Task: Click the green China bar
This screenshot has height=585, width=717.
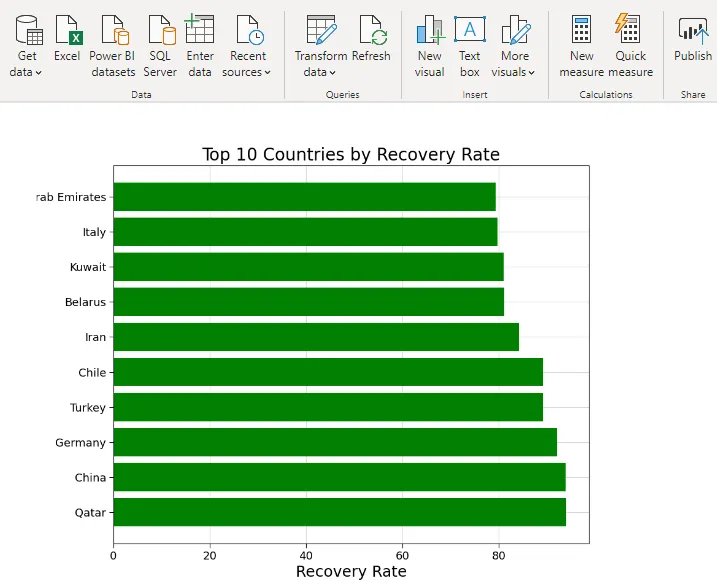Action: click(339, 477)
